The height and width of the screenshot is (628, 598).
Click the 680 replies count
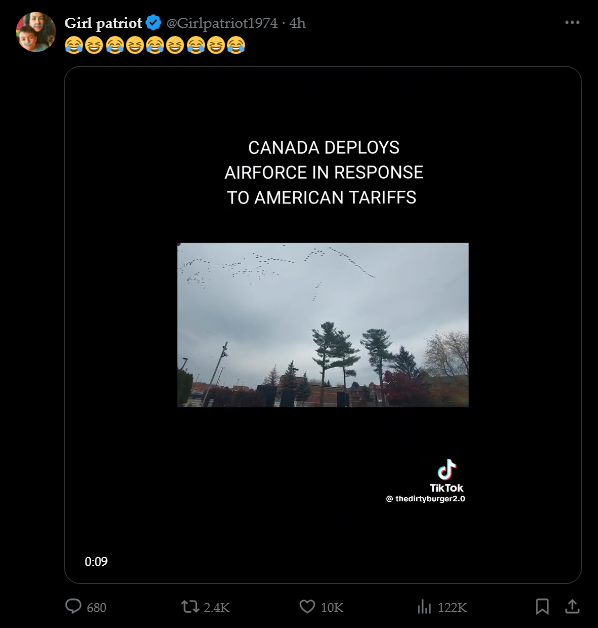(x=97, y=608)
